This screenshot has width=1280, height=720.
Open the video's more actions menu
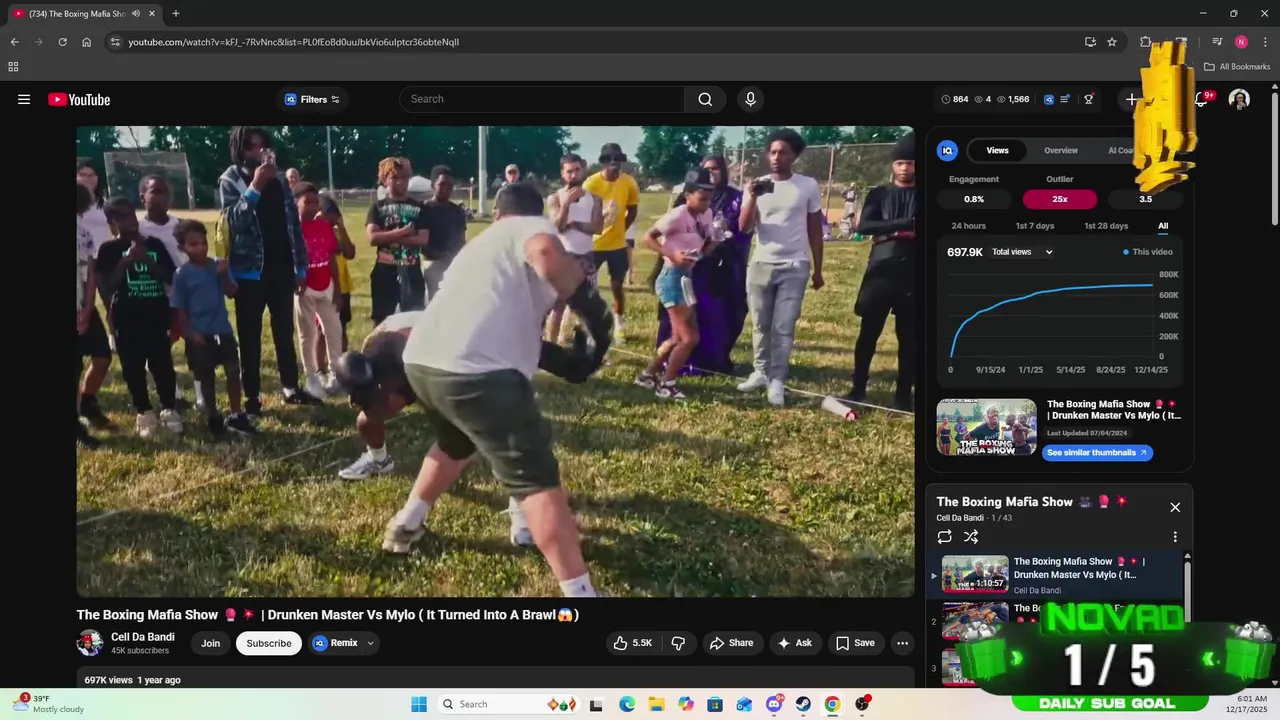[902, 643]
